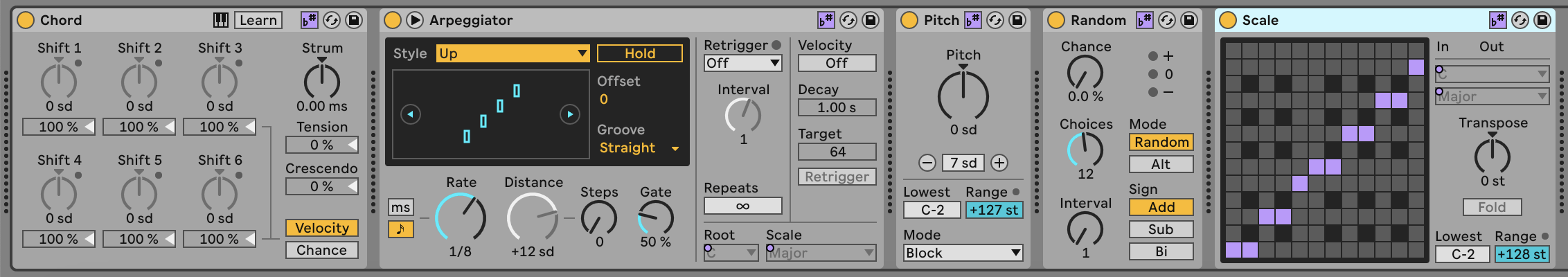Click the Arpeggiator play triangle icon

[415, 20]
